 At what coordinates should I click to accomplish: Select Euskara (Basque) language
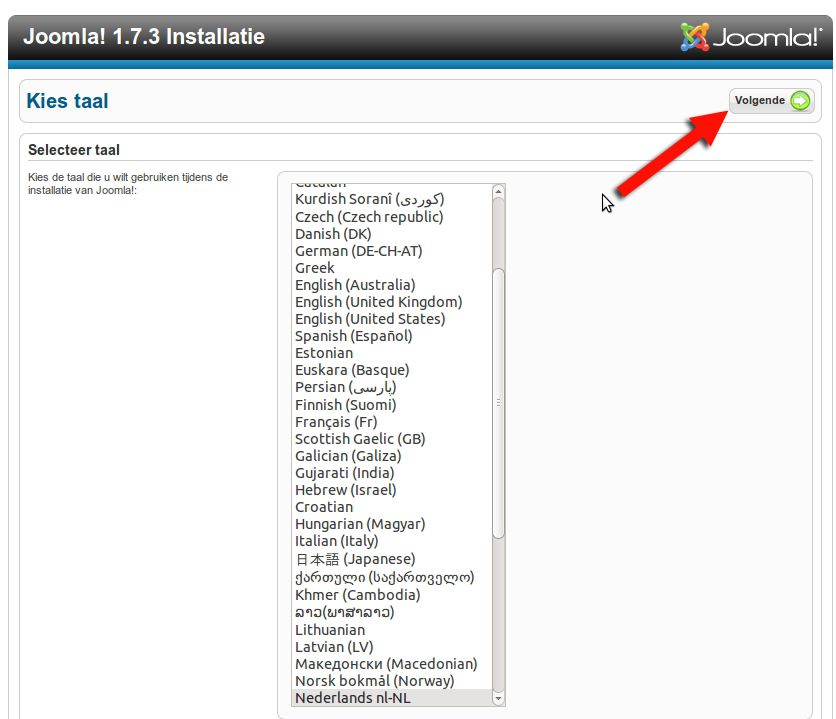[x=392, y=370]
